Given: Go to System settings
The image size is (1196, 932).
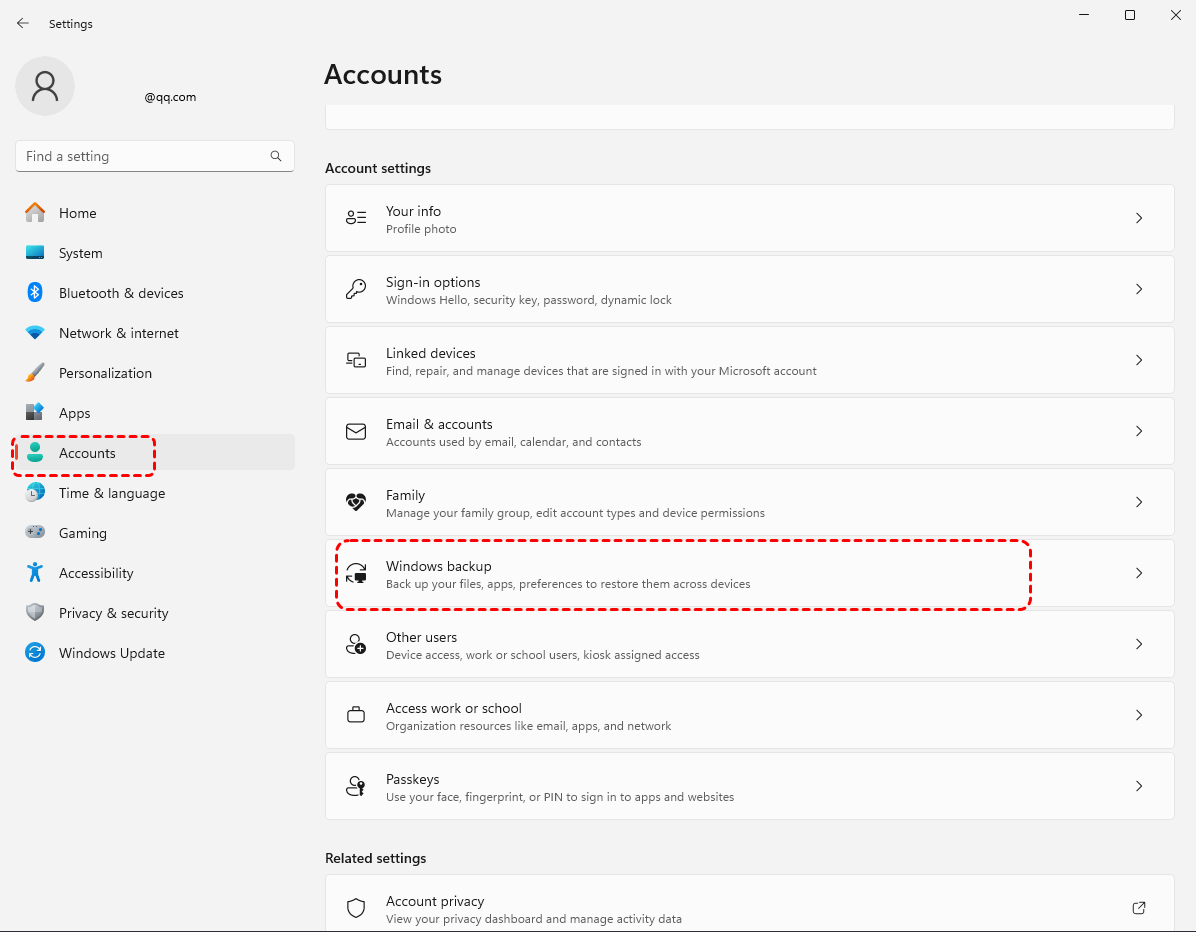Looking at the screenshot, I should pos(155,252).
